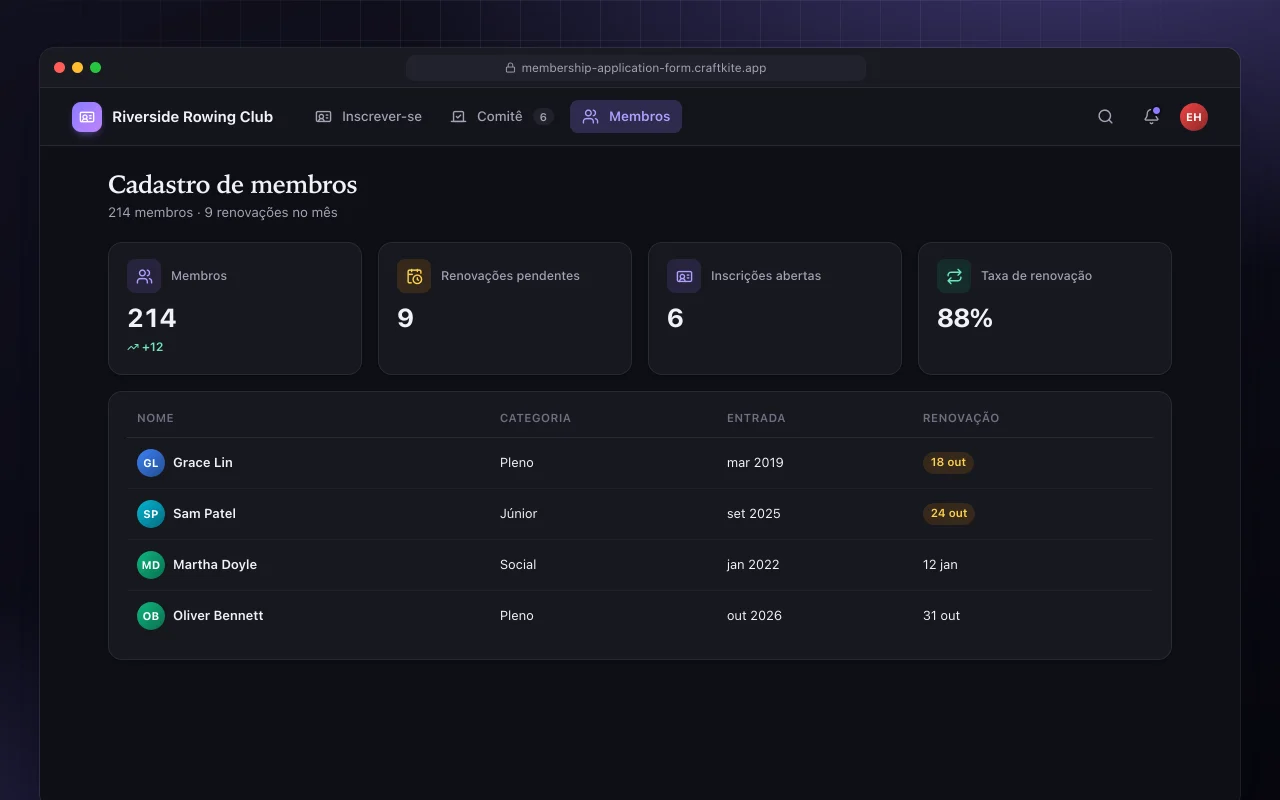
Task: Click the out 2026 entry date
Action: point(754,616)
